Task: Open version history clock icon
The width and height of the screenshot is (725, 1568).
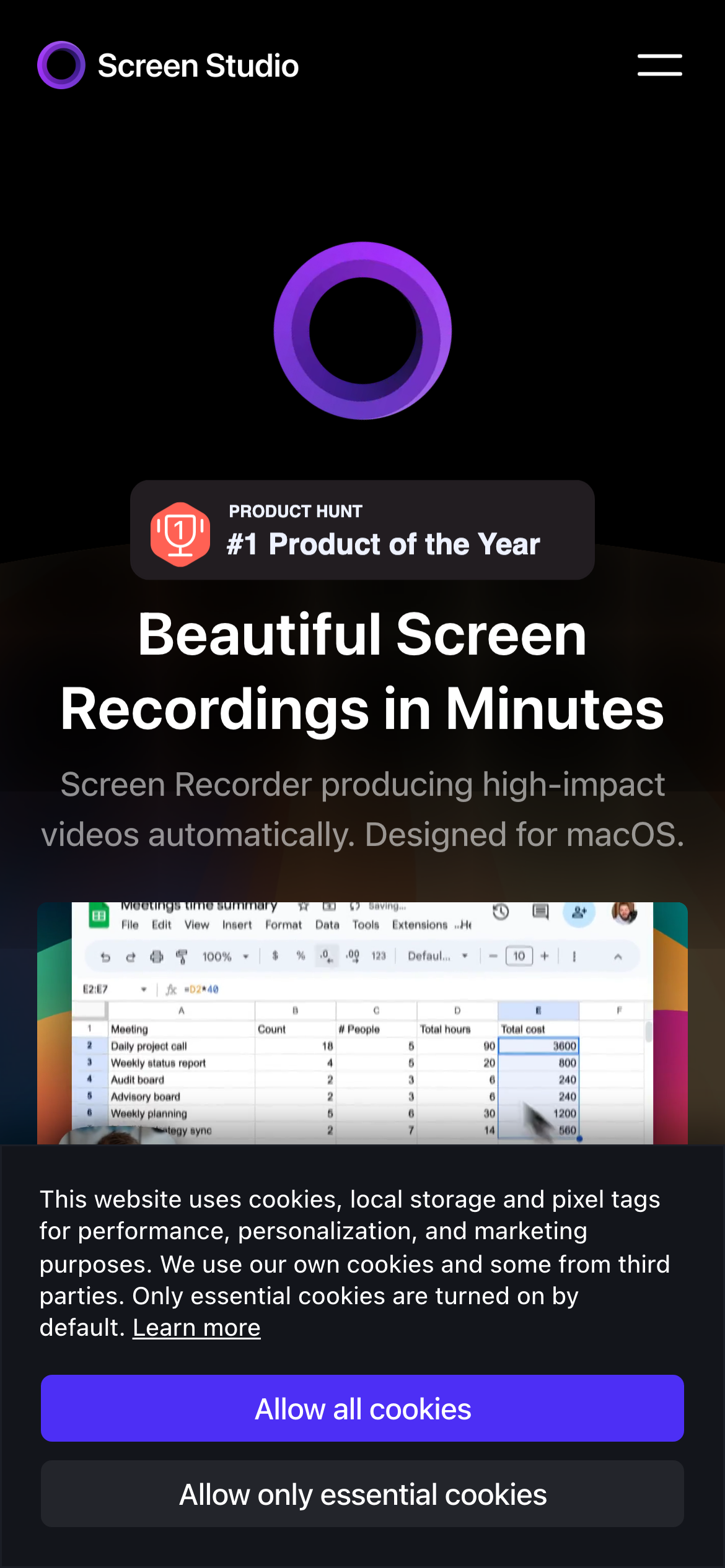Action: pyautogui.click(x=501, y=912)
